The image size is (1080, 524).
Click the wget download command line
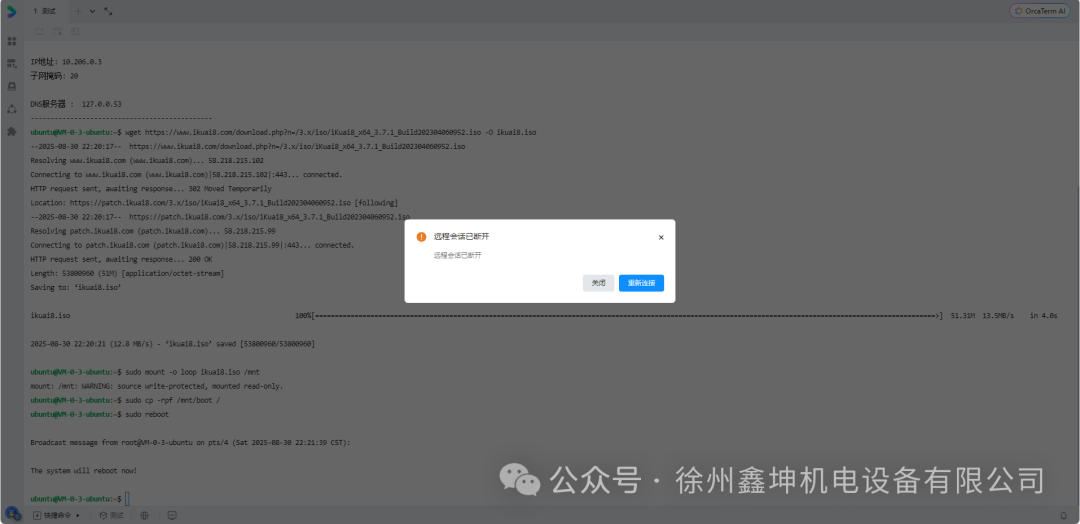click(283, 132)
